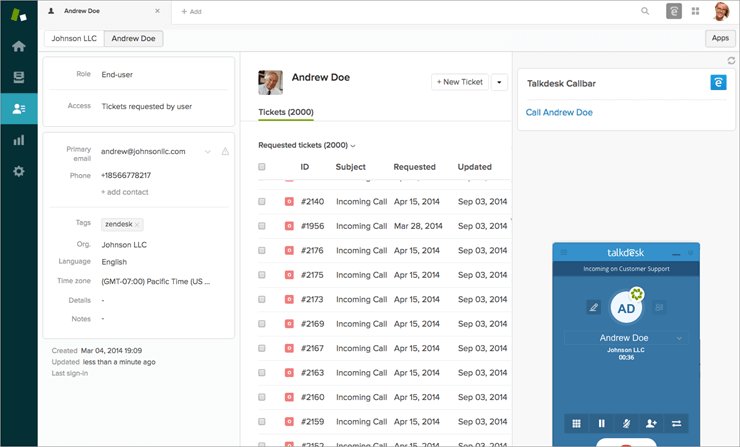Viewport: 740px width, 447px height.
Task: Toggle the select-all tickets header checkbox
Action: point(262,167)
